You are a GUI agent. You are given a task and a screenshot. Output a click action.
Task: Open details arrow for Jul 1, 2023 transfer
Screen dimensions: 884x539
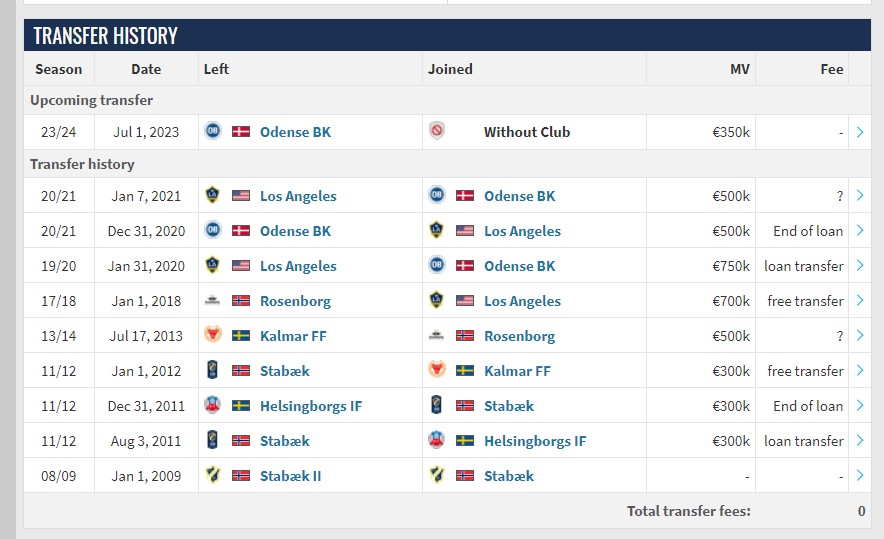click(860, 132)
